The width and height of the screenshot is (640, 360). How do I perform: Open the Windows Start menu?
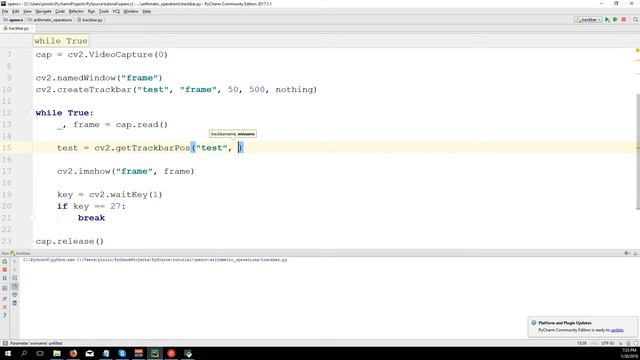pyautogui.click(x=8, y=353)
